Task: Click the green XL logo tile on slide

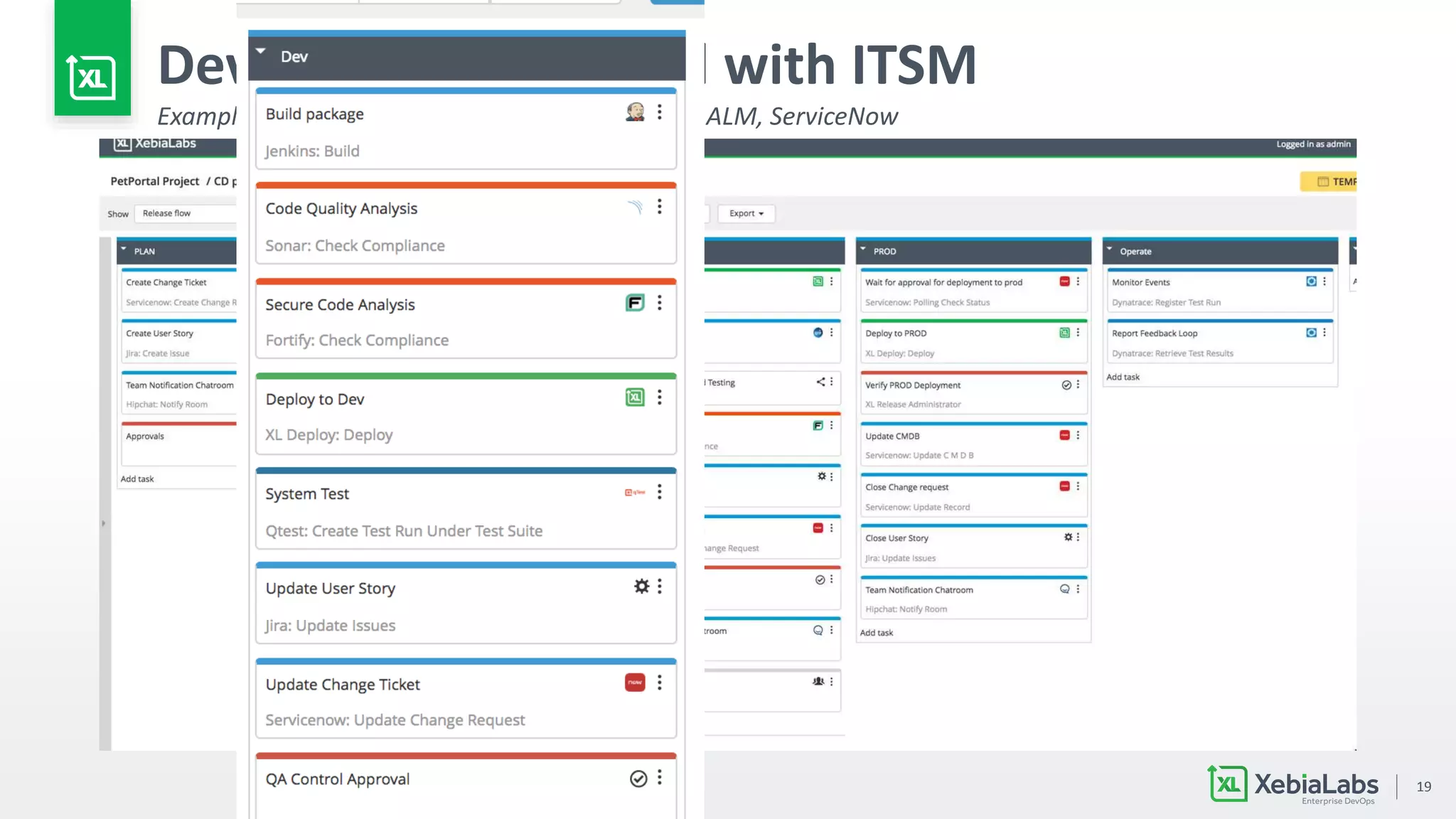Action: tap(92, 58)
